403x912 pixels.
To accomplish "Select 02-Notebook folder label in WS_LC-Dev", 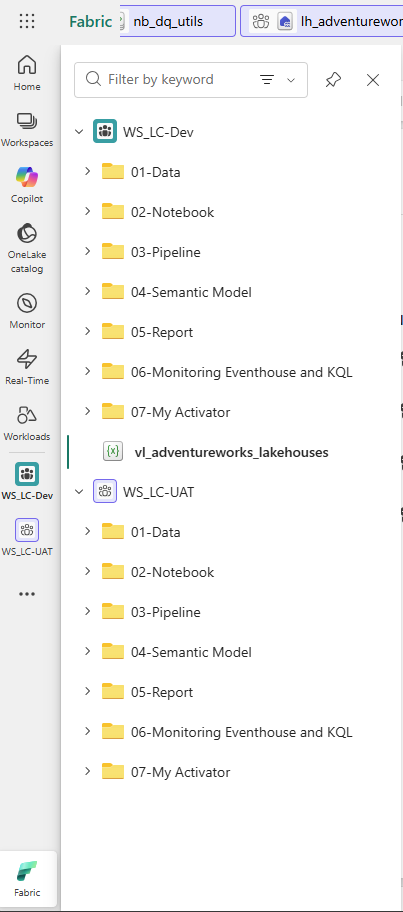I will click(x=173, y=212).
